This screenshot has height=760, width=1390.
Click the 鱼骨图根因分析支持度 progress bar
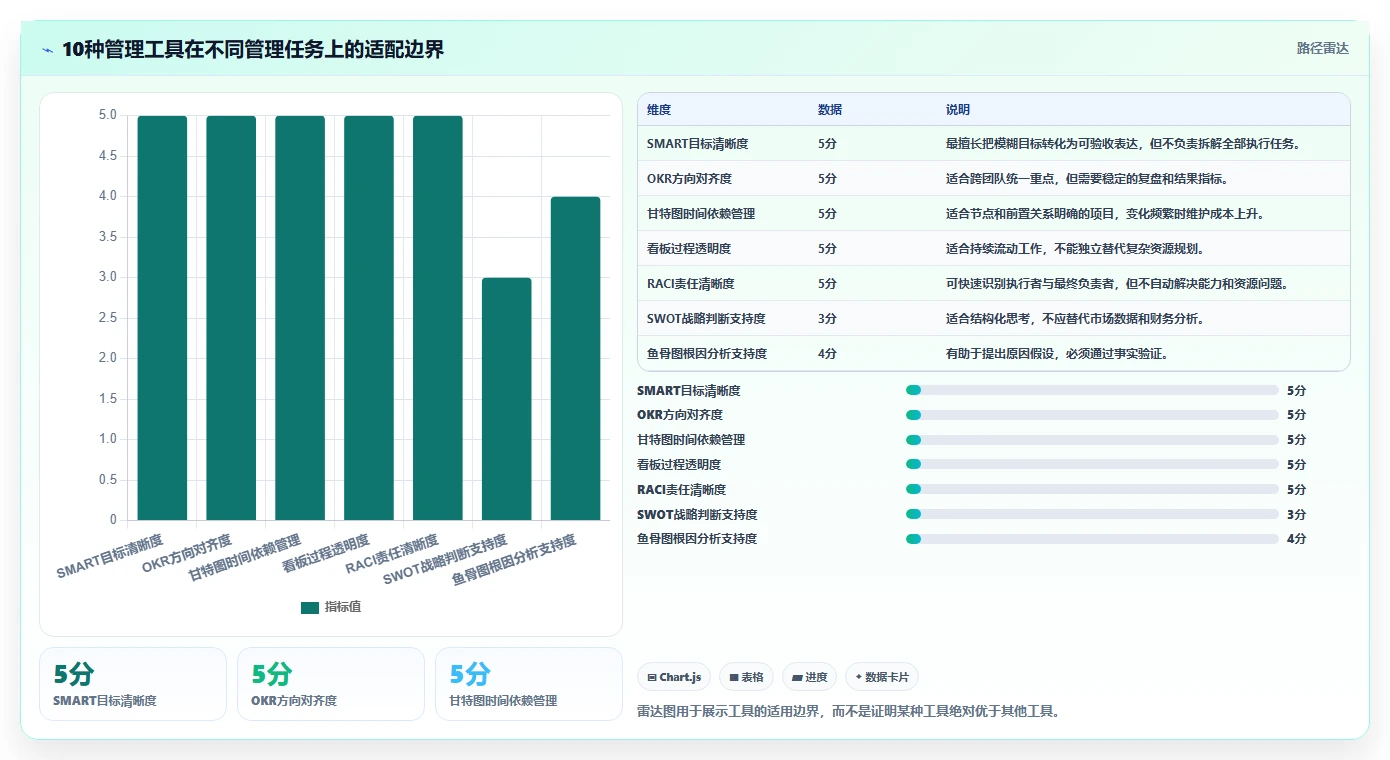(1092, 539)
